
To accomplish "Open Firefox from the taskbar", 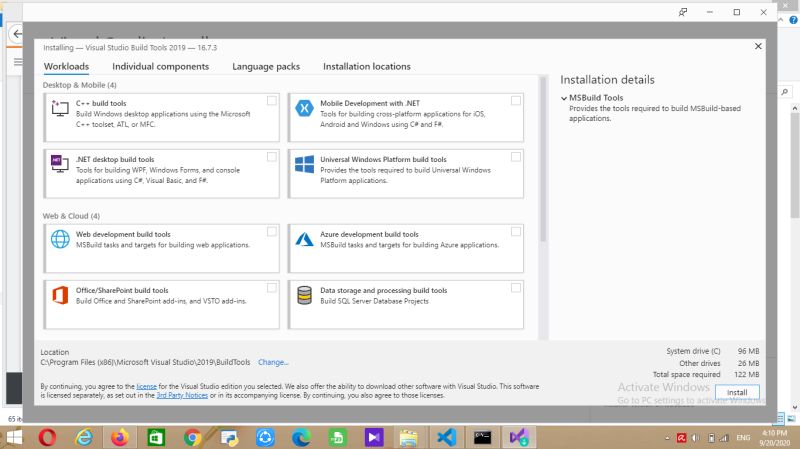I will tap(120, 437).
